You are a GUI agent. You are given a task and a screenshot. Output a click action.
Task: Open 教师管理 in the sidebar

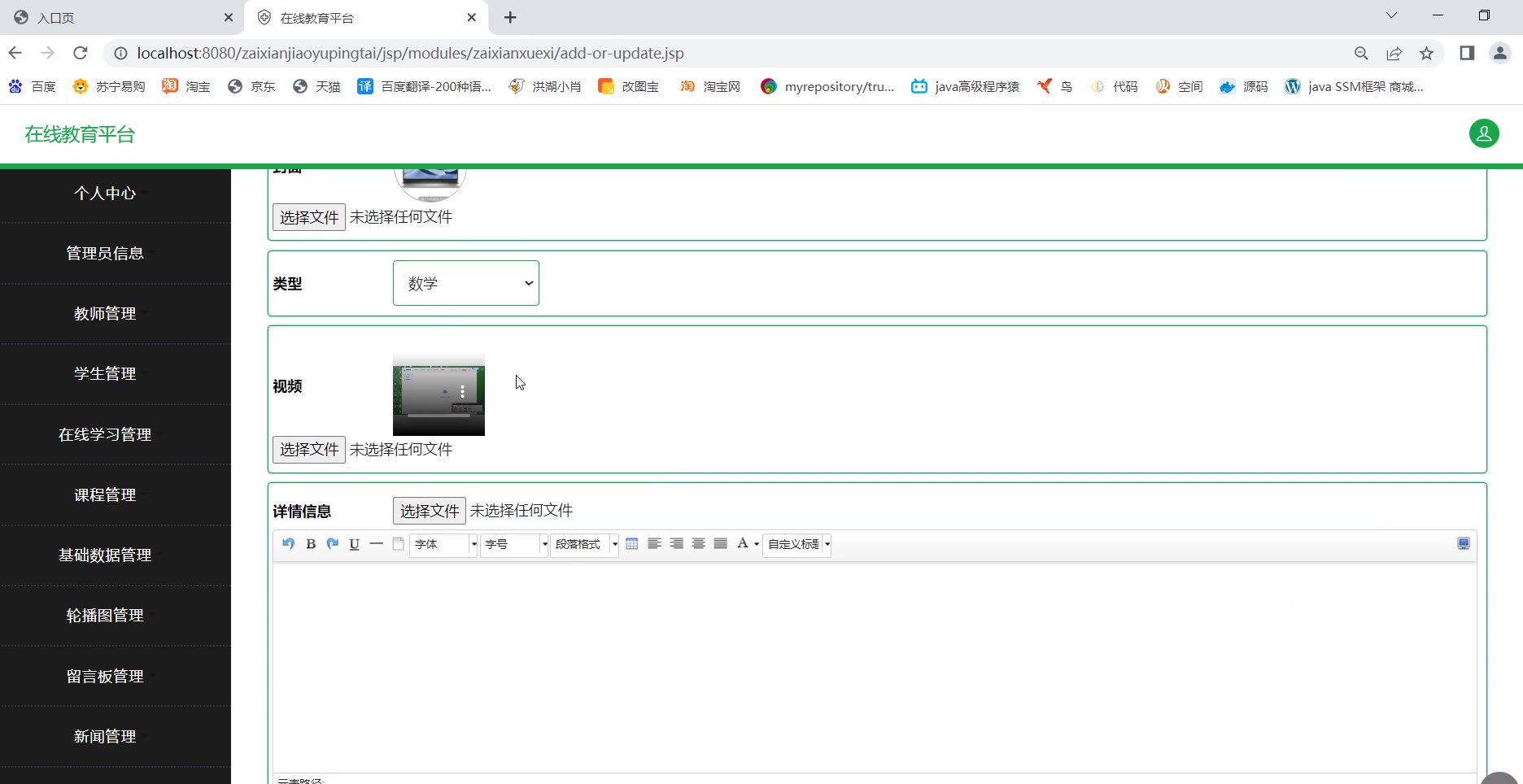(x=105, y=313)
